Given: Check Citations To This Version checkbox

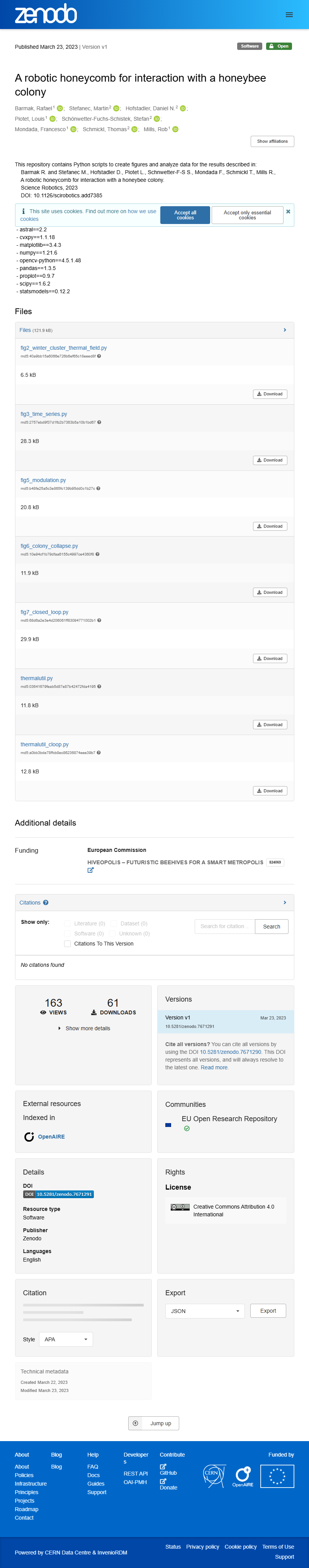Looking at the screenshot, I should click(68, 944).
